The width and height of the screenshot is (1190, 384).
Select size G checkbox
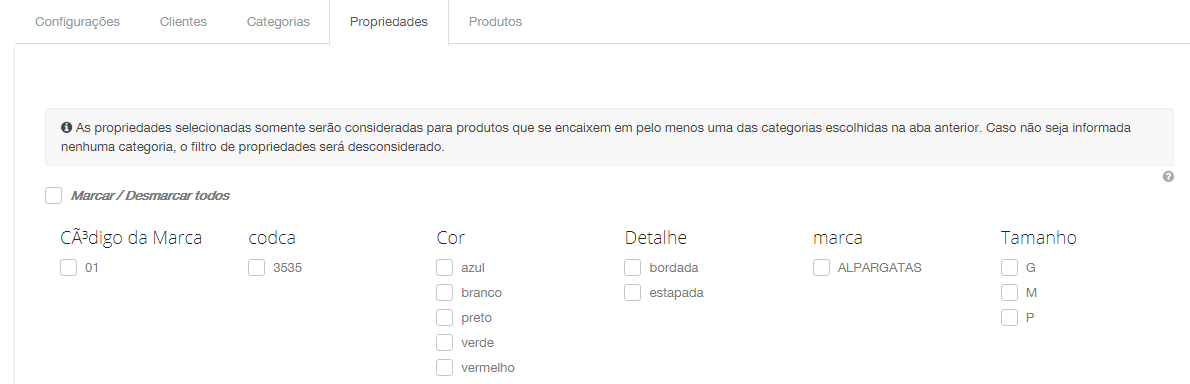pyautogui.click(x=1009, y=268)
